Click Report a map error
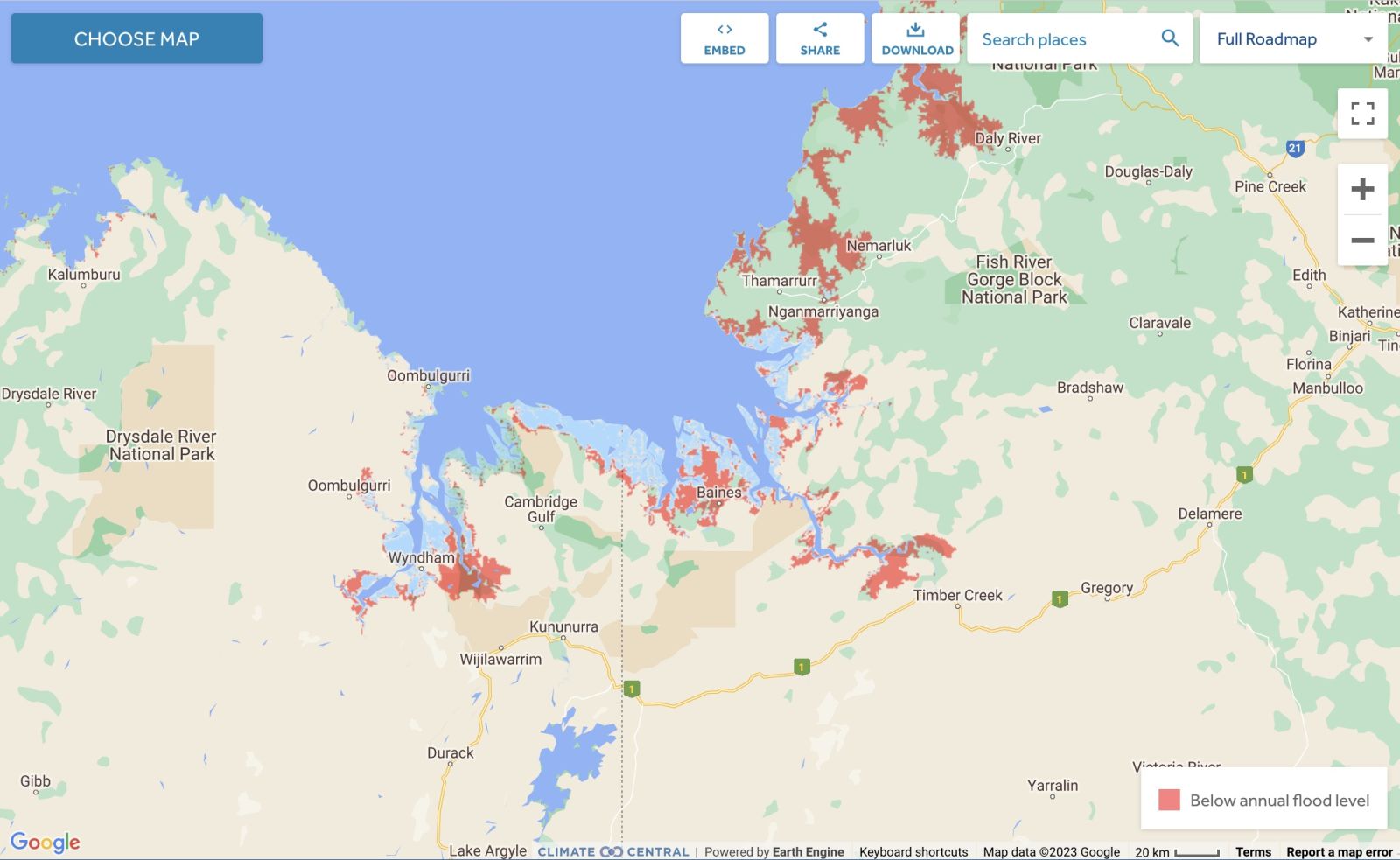Screen dimensions: 1400x860 point(1340,851)
